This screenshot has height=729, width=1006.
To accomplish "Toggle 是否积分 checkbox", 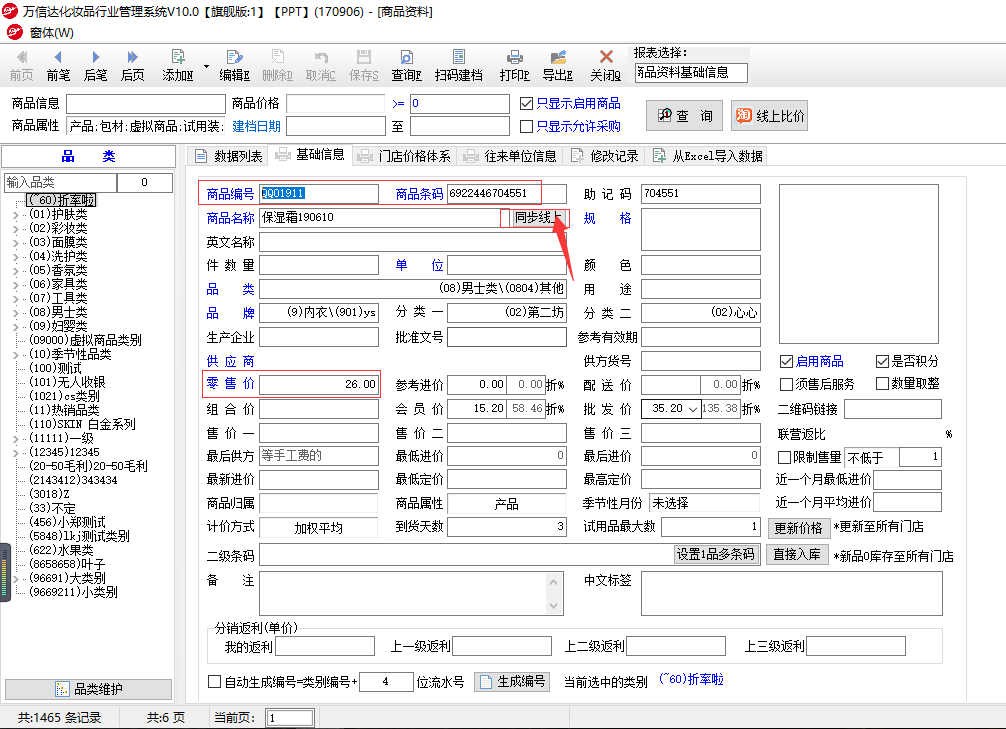I will 882,361.
